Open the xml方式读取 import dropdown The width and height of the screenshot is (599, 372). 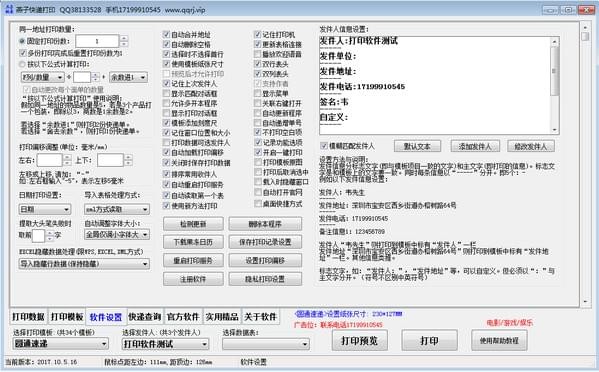click(x=117, y=209)
